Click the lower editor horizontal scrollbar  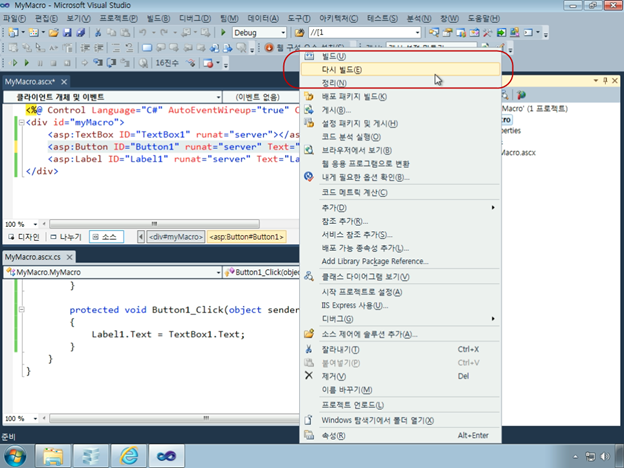click(174, 418)
